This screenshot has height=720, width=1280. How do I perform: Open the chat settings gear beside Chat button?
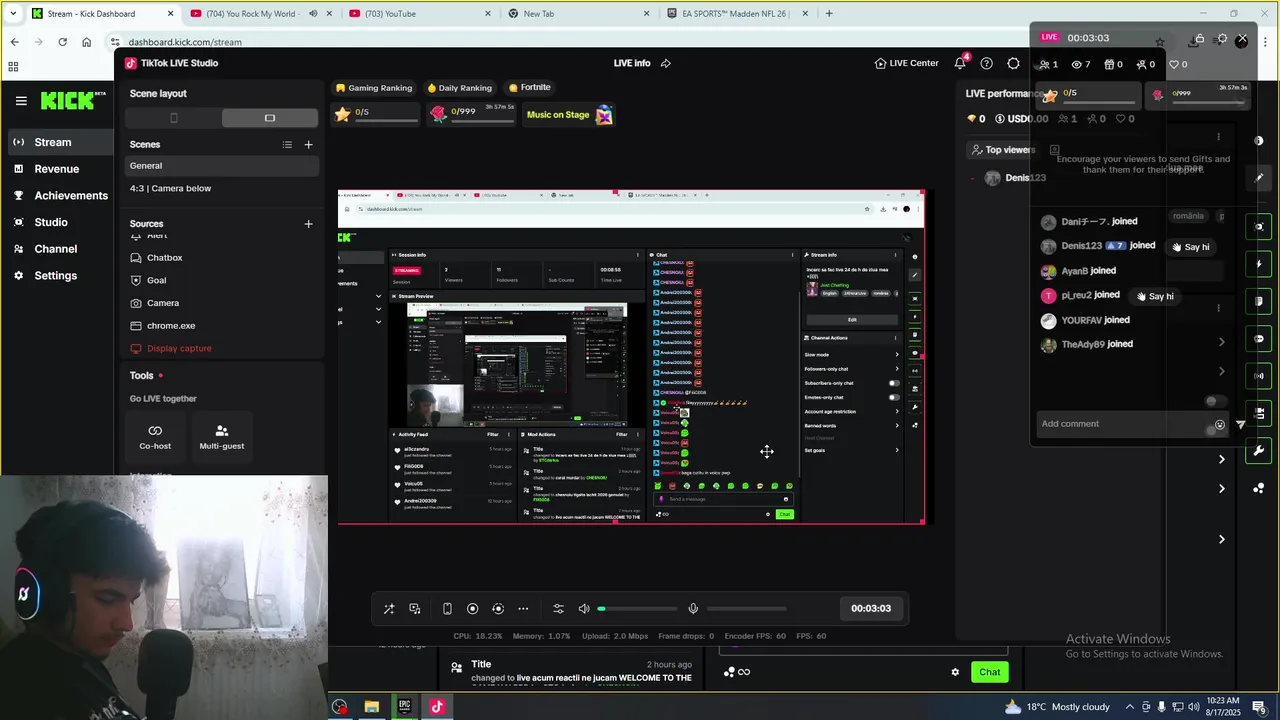pyautogui.click(x=955, y=672)
